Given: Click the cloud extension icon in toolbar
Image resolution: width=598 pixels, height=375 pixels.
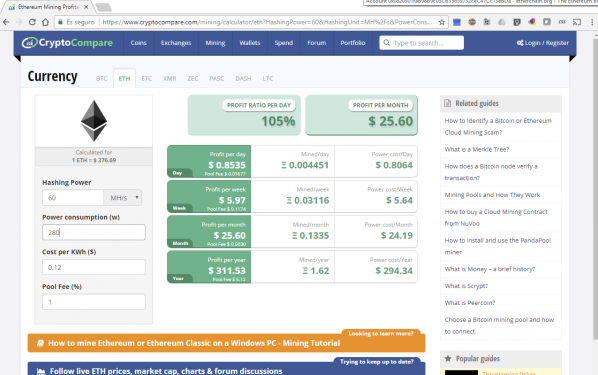Looking at the screenshot, I should [x=502, y=22].
